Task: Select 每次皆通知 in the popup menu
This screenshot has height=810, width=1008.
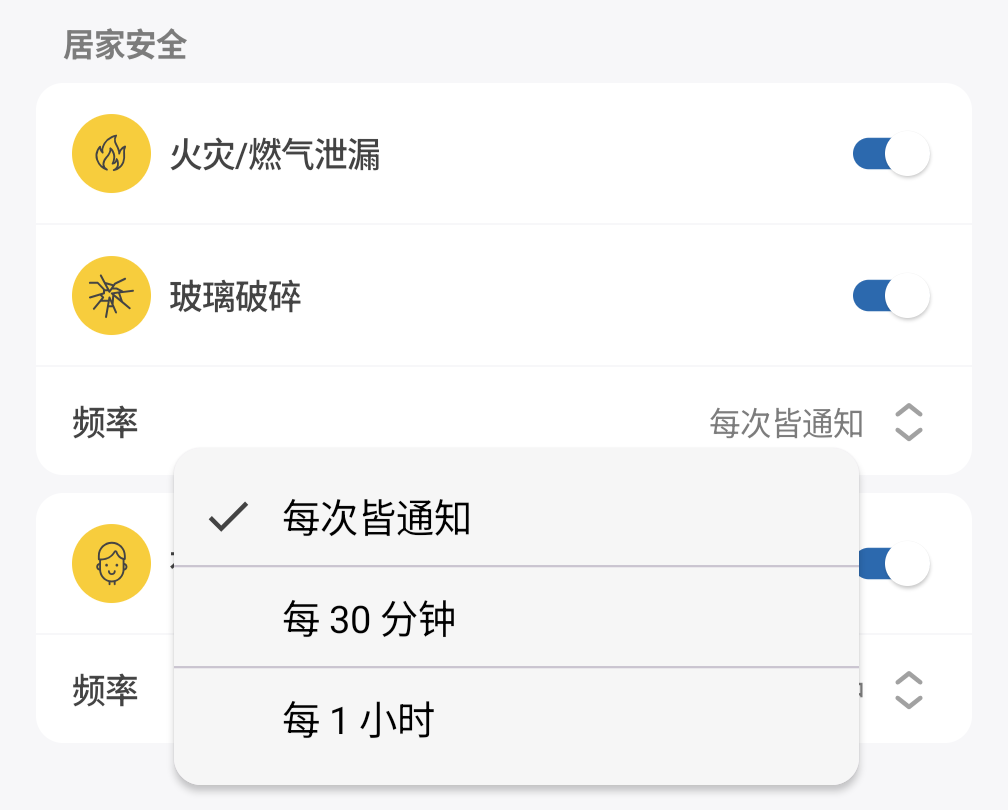Action: click(376, 519)
